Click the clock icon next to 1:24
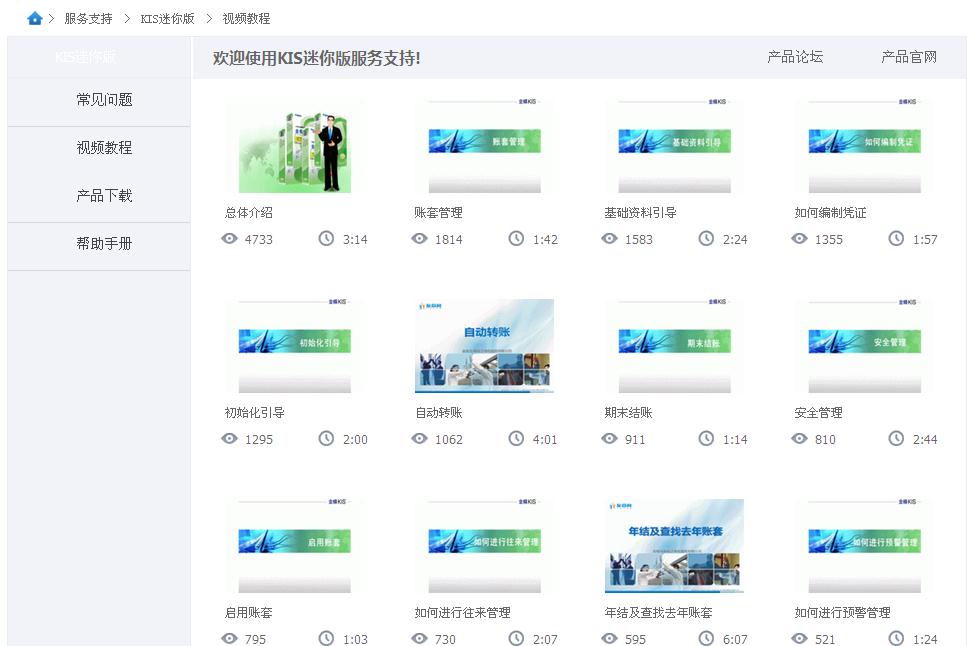This screenshot has height=646, width=976. pos(896,638)
